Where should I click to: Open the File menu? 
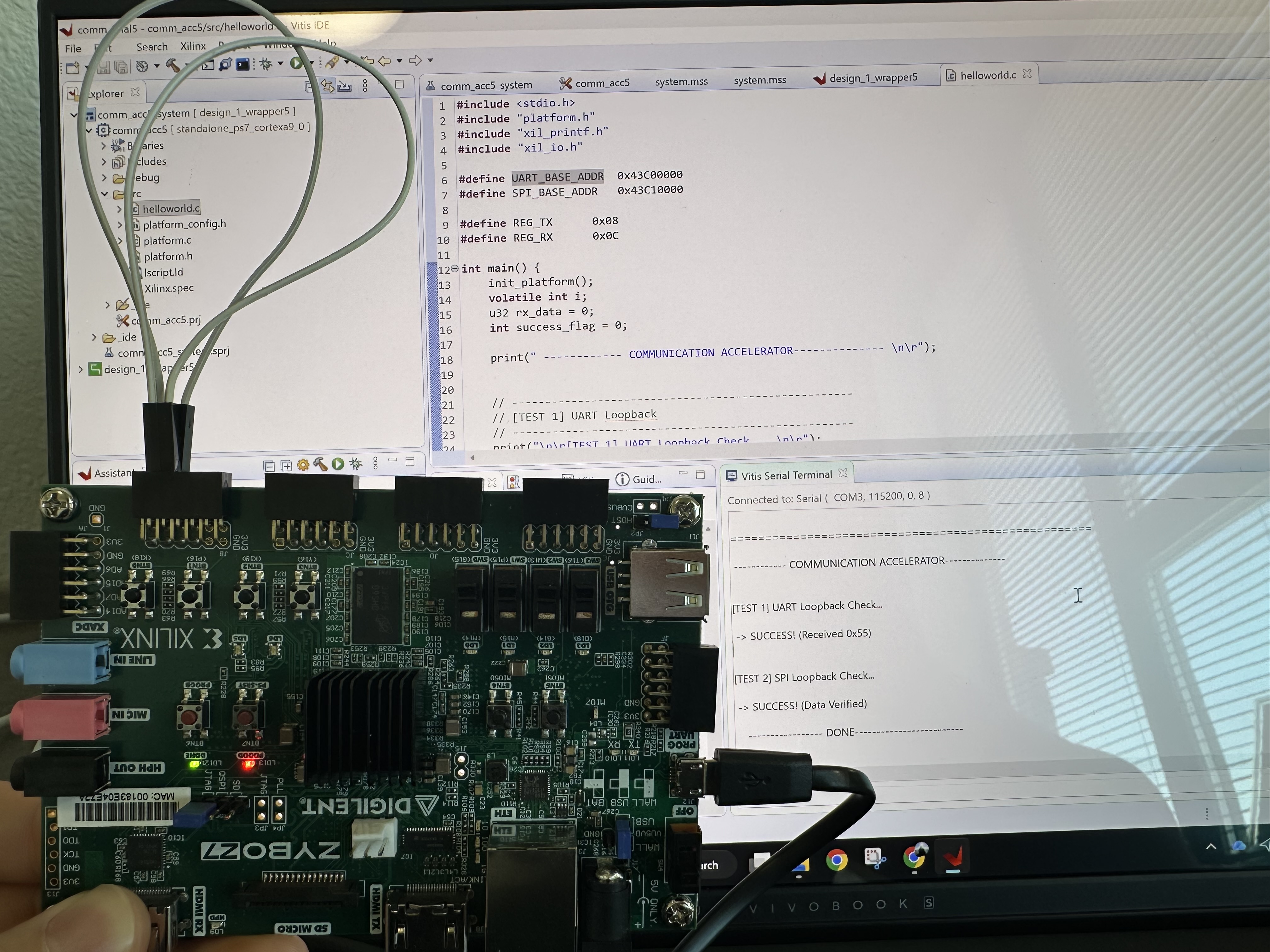click(73, 49)
